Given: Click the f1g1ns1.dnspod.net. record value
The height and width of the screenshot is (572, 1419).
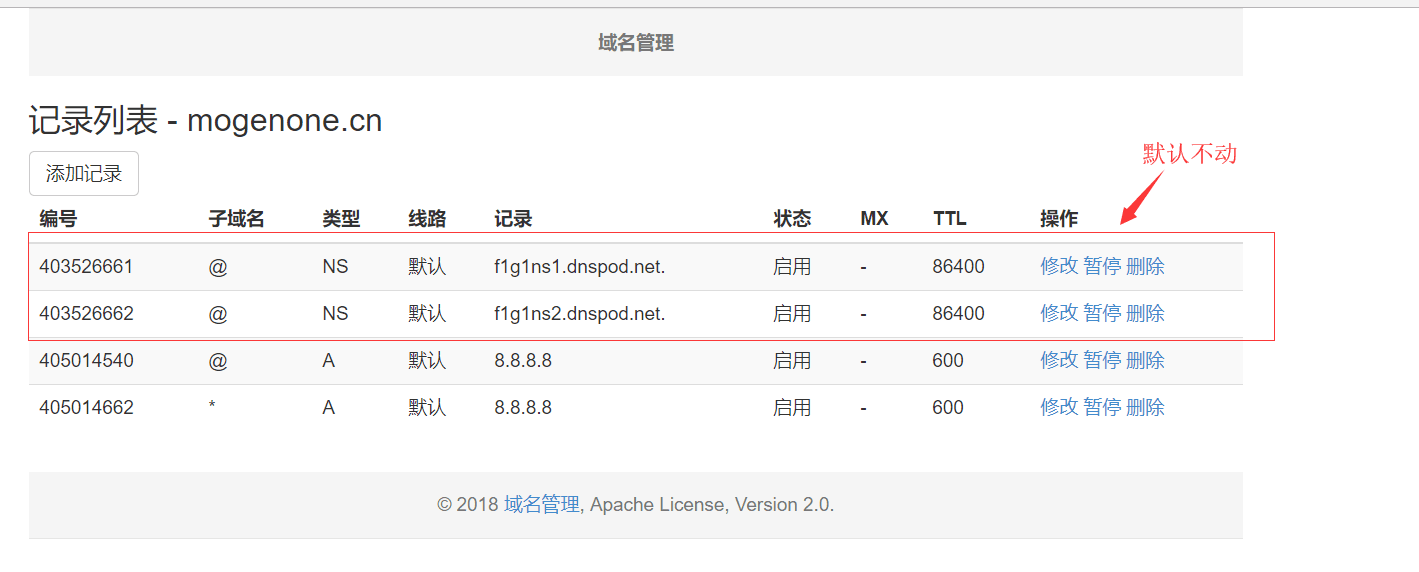Looking at the screenshot, I should point(580,267).
